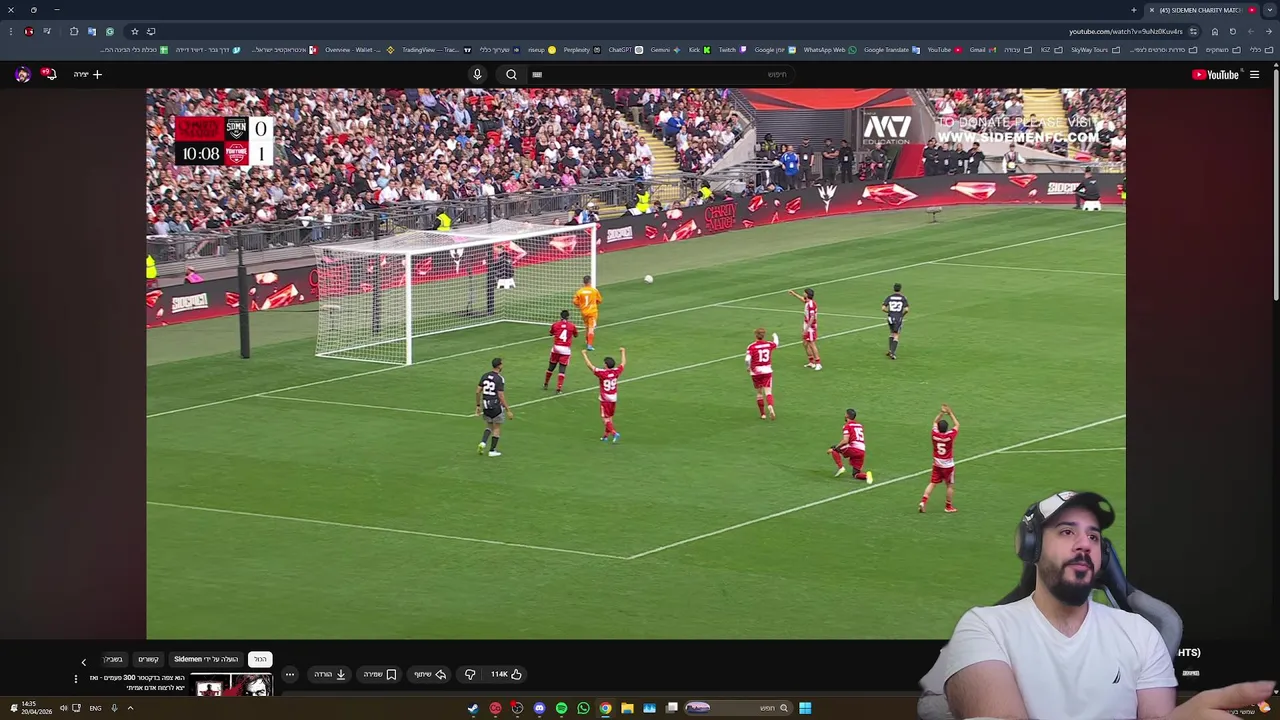Open the YouTube account avatar

[22, 74]
